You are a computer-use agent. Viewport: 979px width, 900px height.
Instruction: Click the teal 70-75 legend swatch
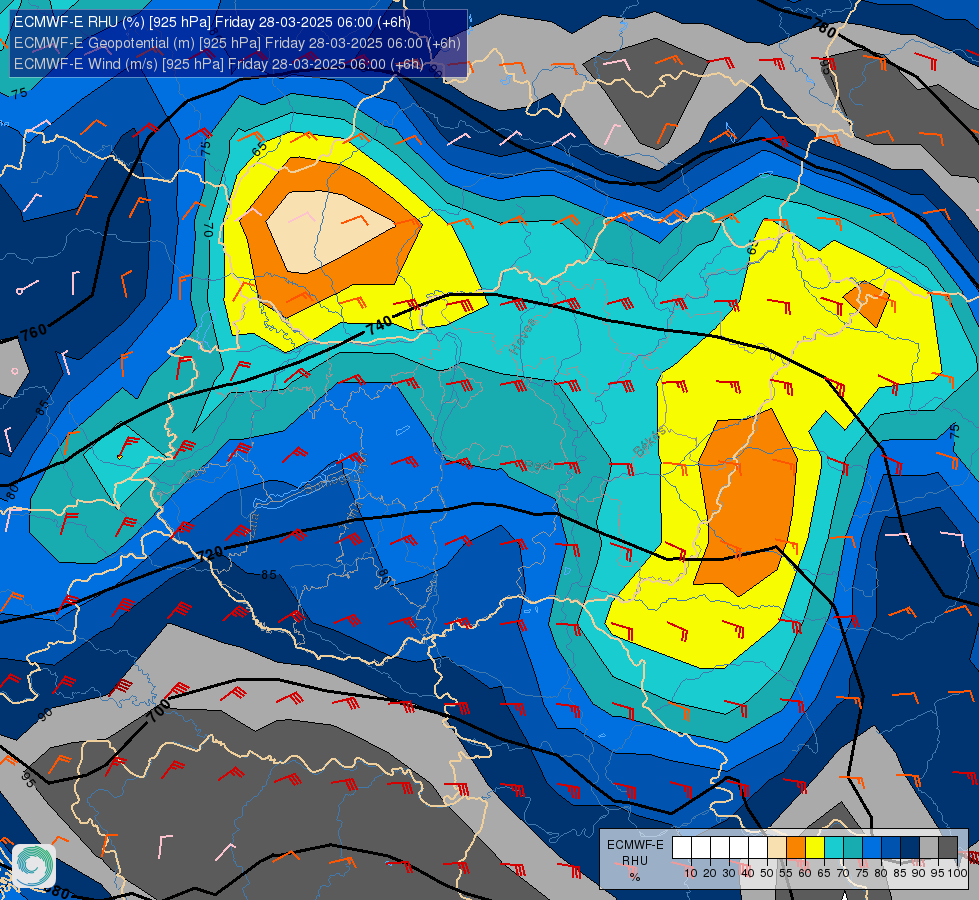click(x=853, y=848)
